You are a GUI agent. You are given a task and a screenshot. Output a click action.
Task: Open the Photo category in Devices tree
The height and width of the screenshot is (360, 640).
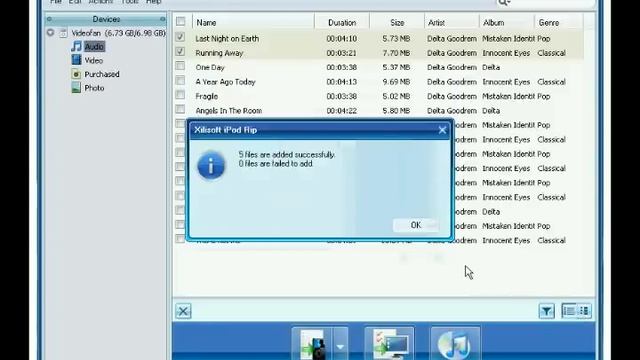tap(94, 88)
